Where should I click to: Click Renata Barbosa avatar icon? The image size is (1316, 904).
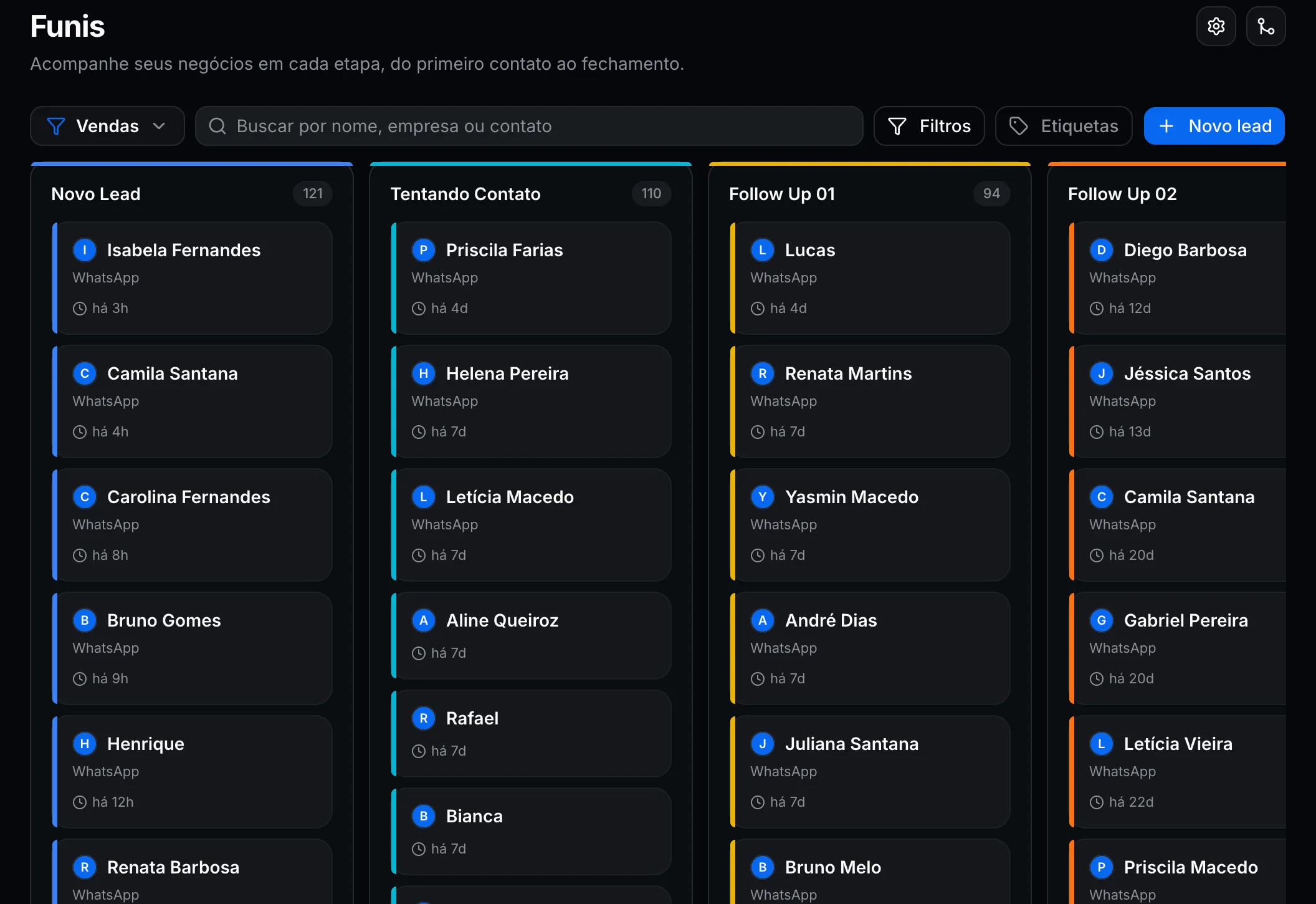[85, 867]
